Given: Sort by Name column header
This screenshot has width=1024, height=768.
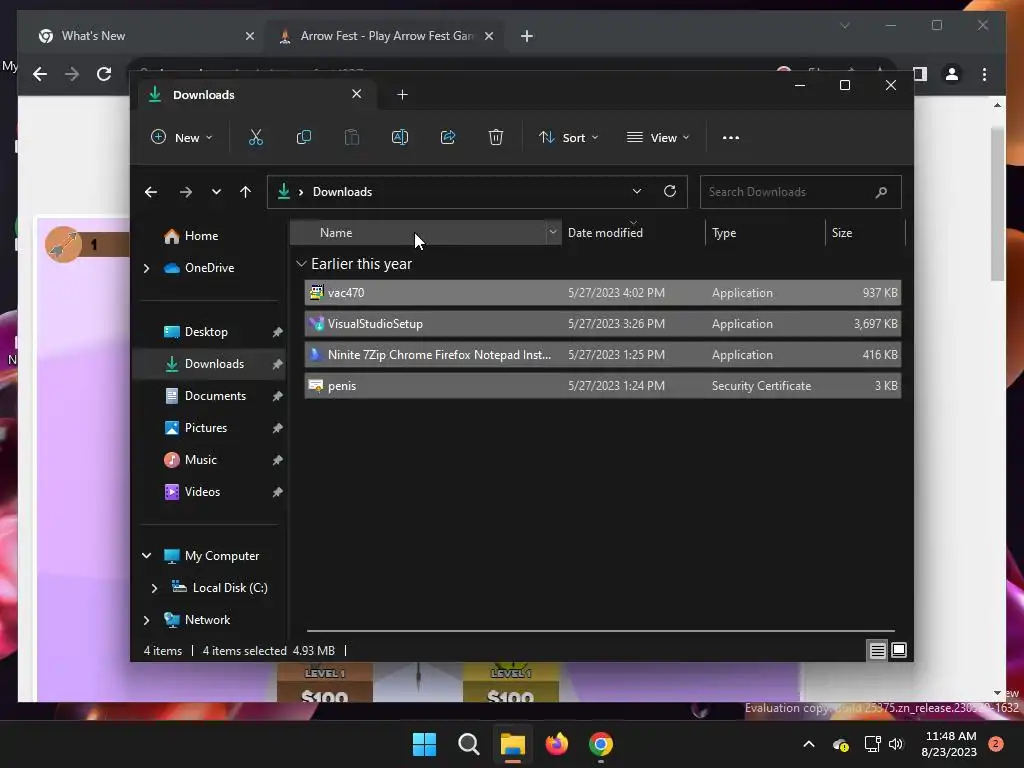Looking at the screenshot, I should 418,232.
